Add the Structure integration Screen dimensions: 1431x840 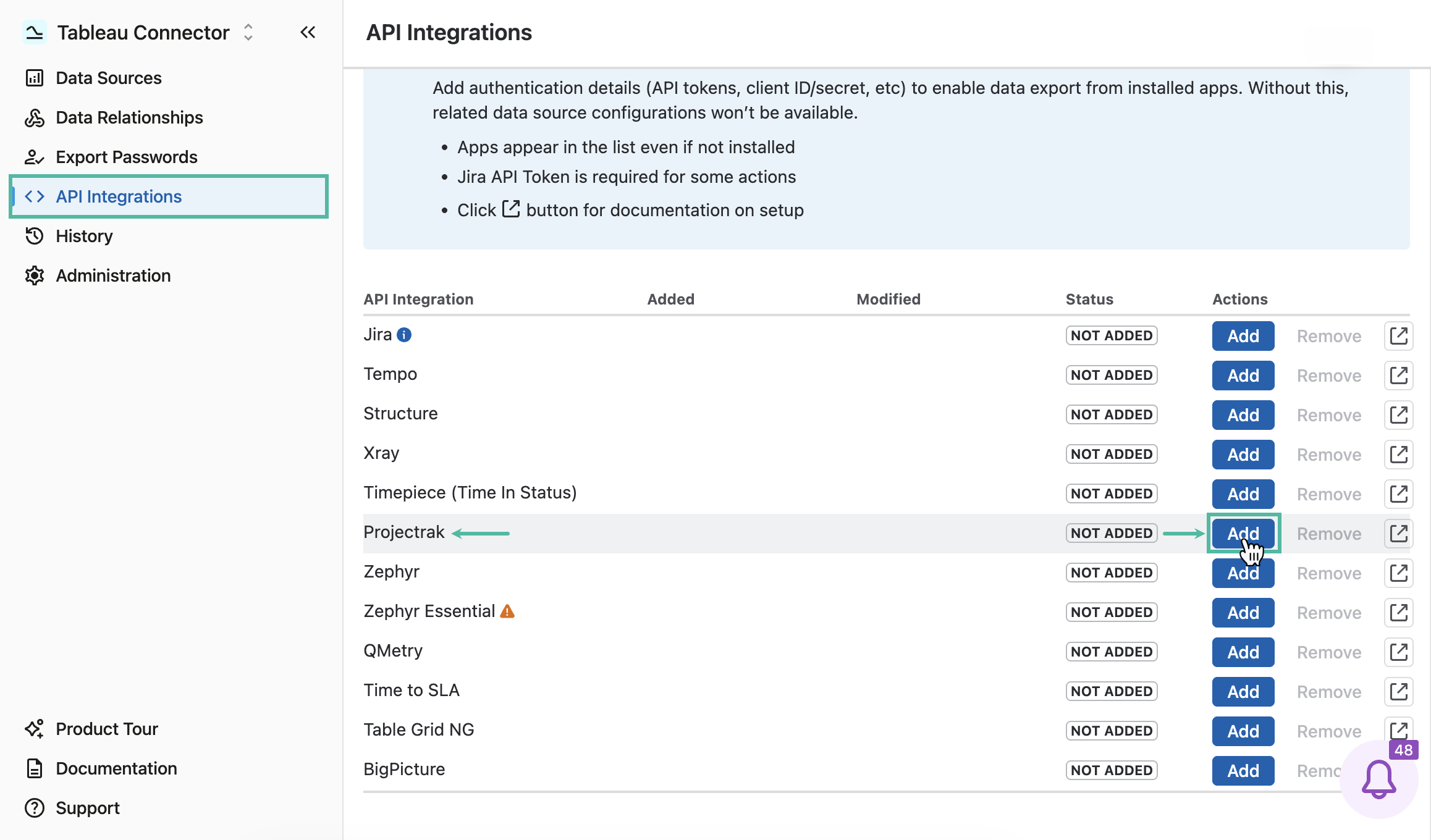pos(1243,415)
